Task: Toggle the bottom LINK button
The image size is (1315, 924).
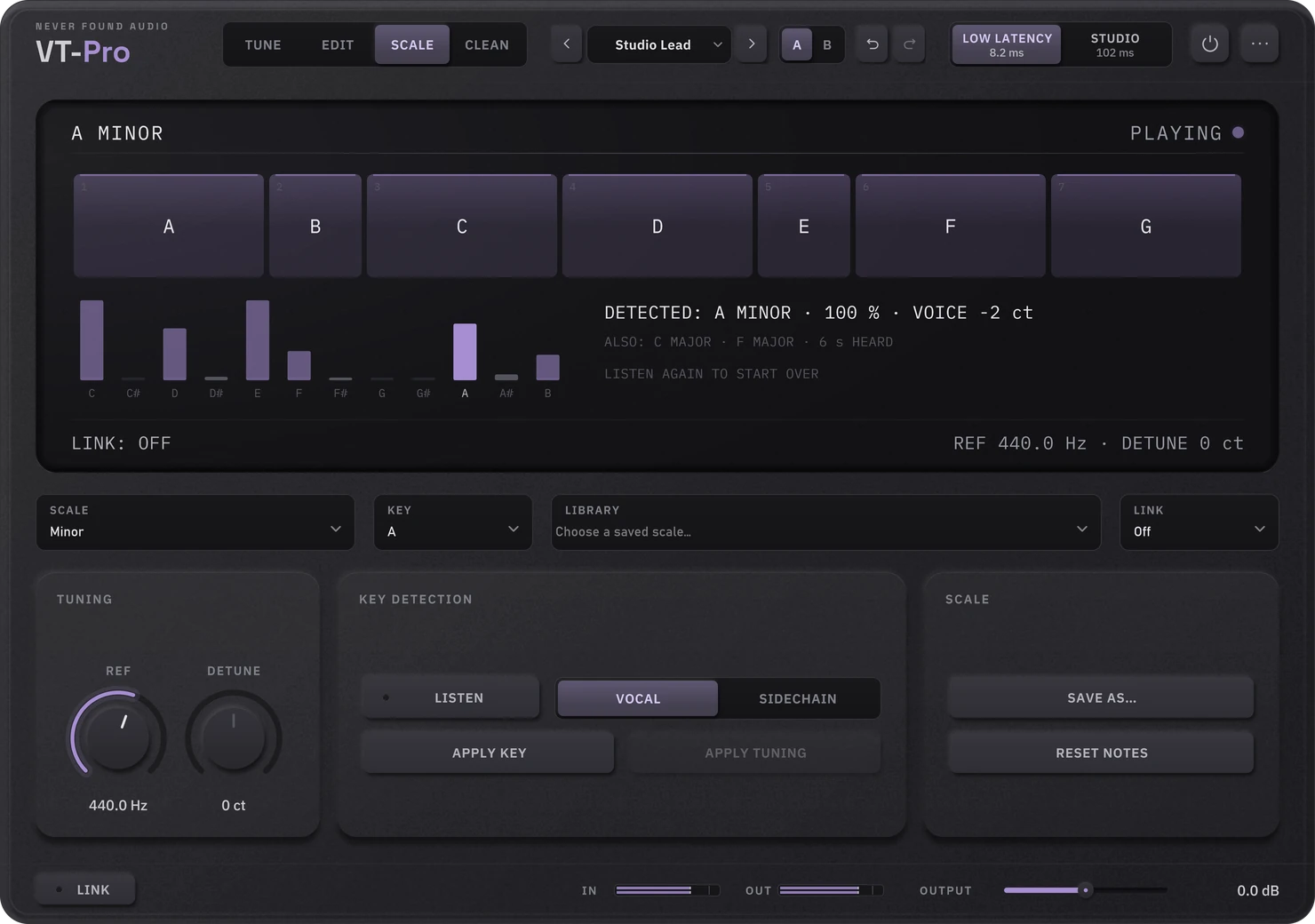Action: (x=85, y=889)
